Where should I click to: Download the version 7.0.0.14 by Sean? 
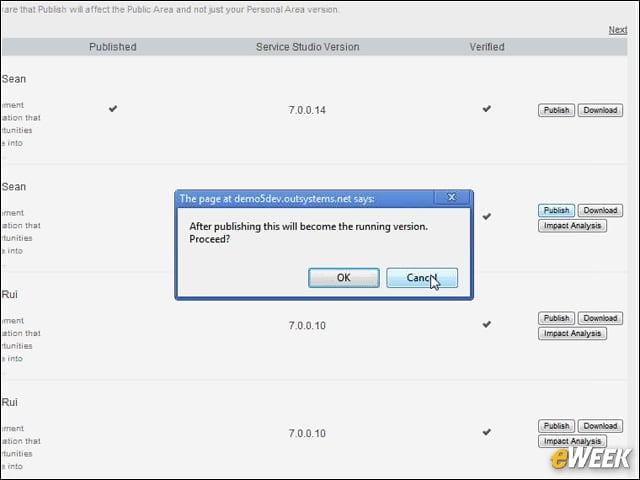[600, 110]
